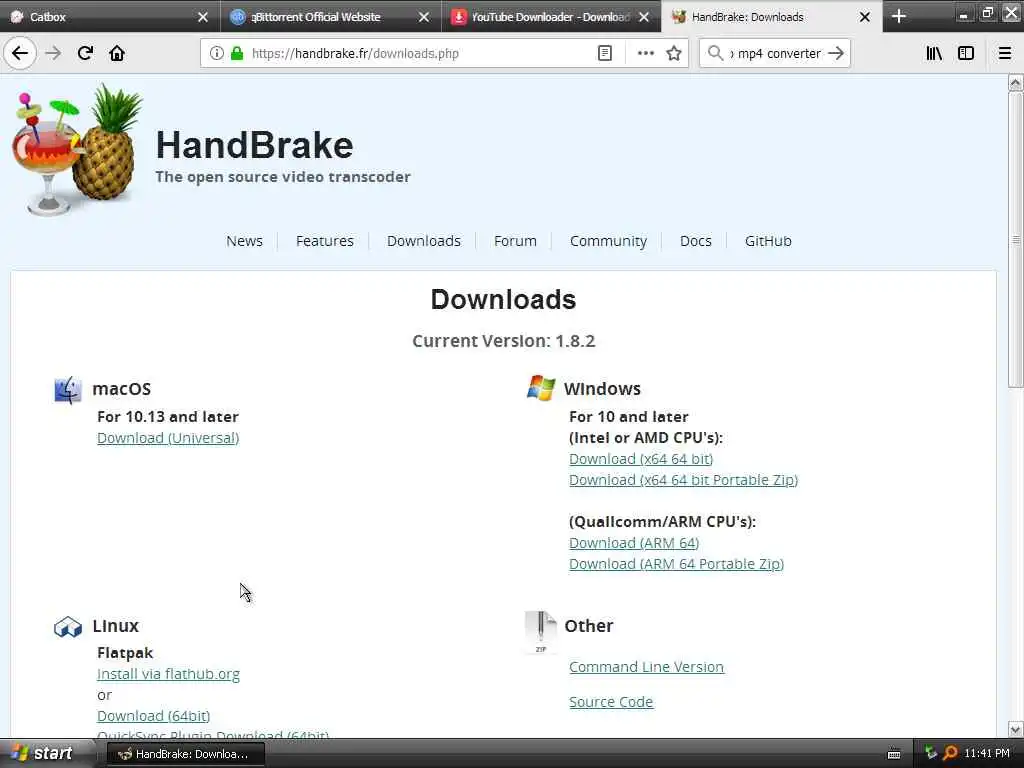The height and width of the screenshot is (768, 1024).
Task: Click the tray network connection icon
Action: [931, 753]
